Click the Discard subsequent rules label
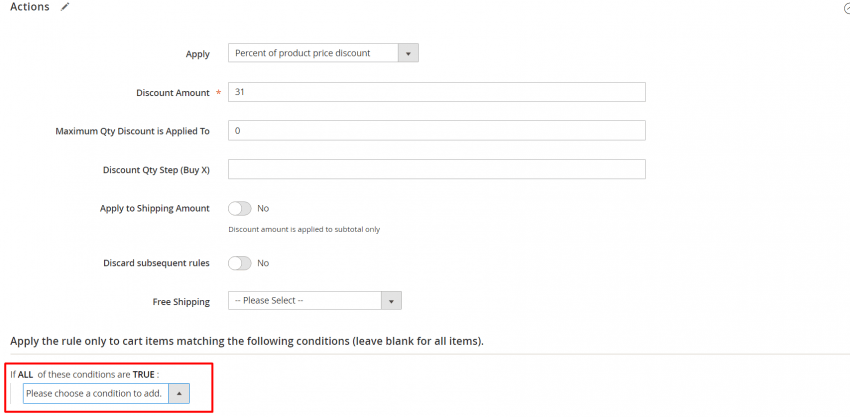 pyautogui.click(x=156, y=263)
